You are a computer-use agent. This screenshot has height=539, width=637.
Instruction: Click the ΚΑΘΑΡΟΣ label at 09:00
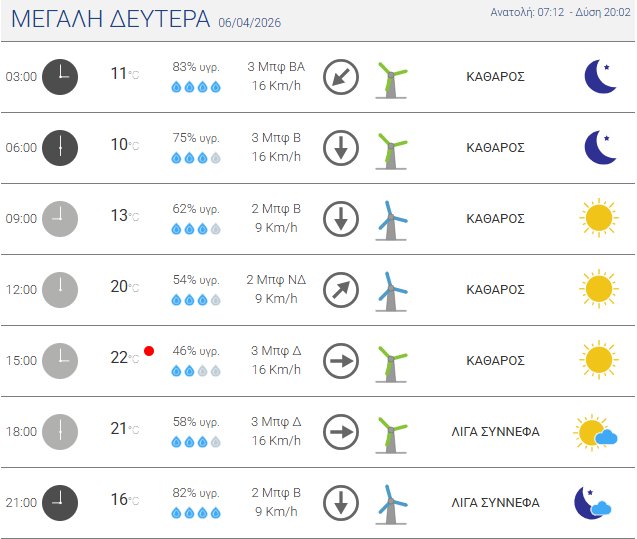(x=496, y=218)
